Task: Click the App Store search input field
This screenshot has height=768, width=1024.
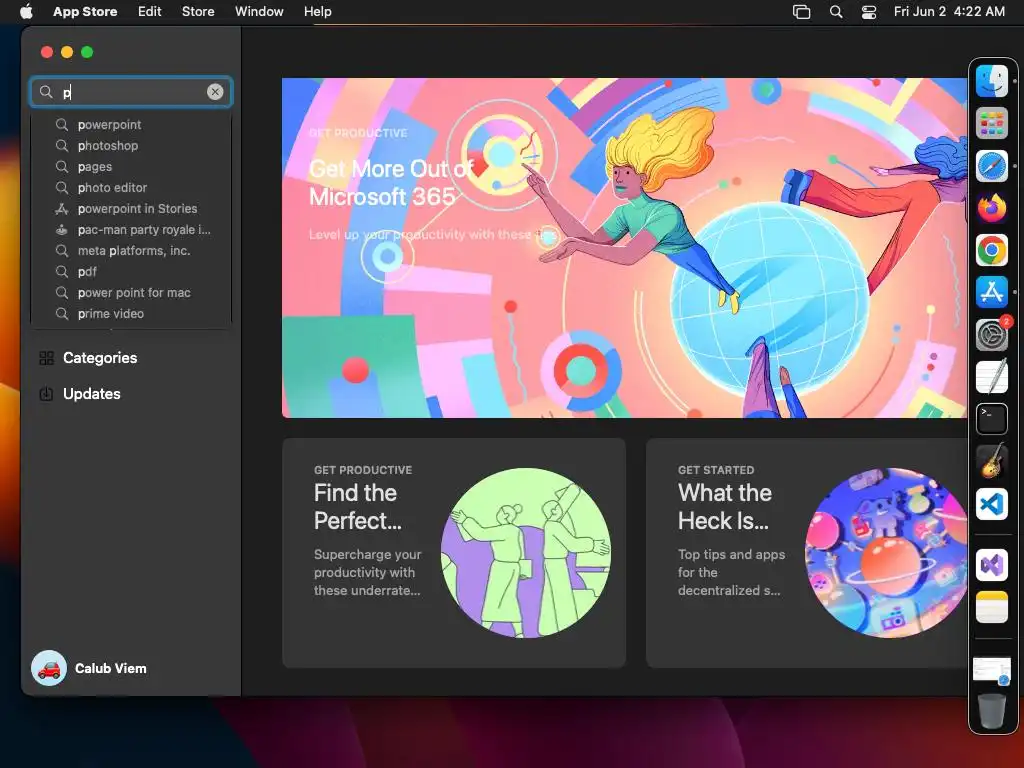Action: [131, 92]
